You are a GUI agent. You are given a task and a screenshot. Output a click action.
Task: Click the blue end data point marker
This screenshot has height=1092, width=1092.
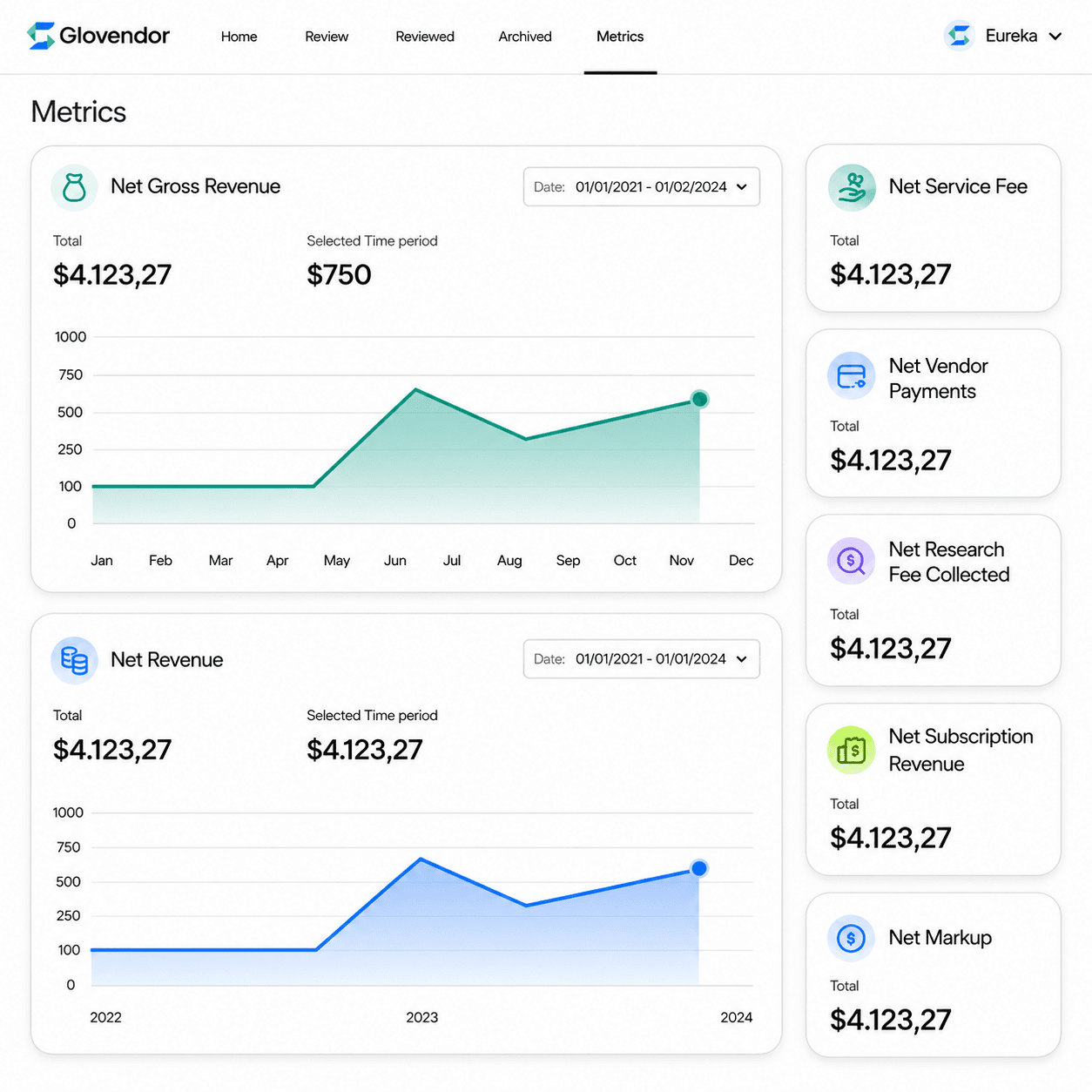(x=698, y=868)
